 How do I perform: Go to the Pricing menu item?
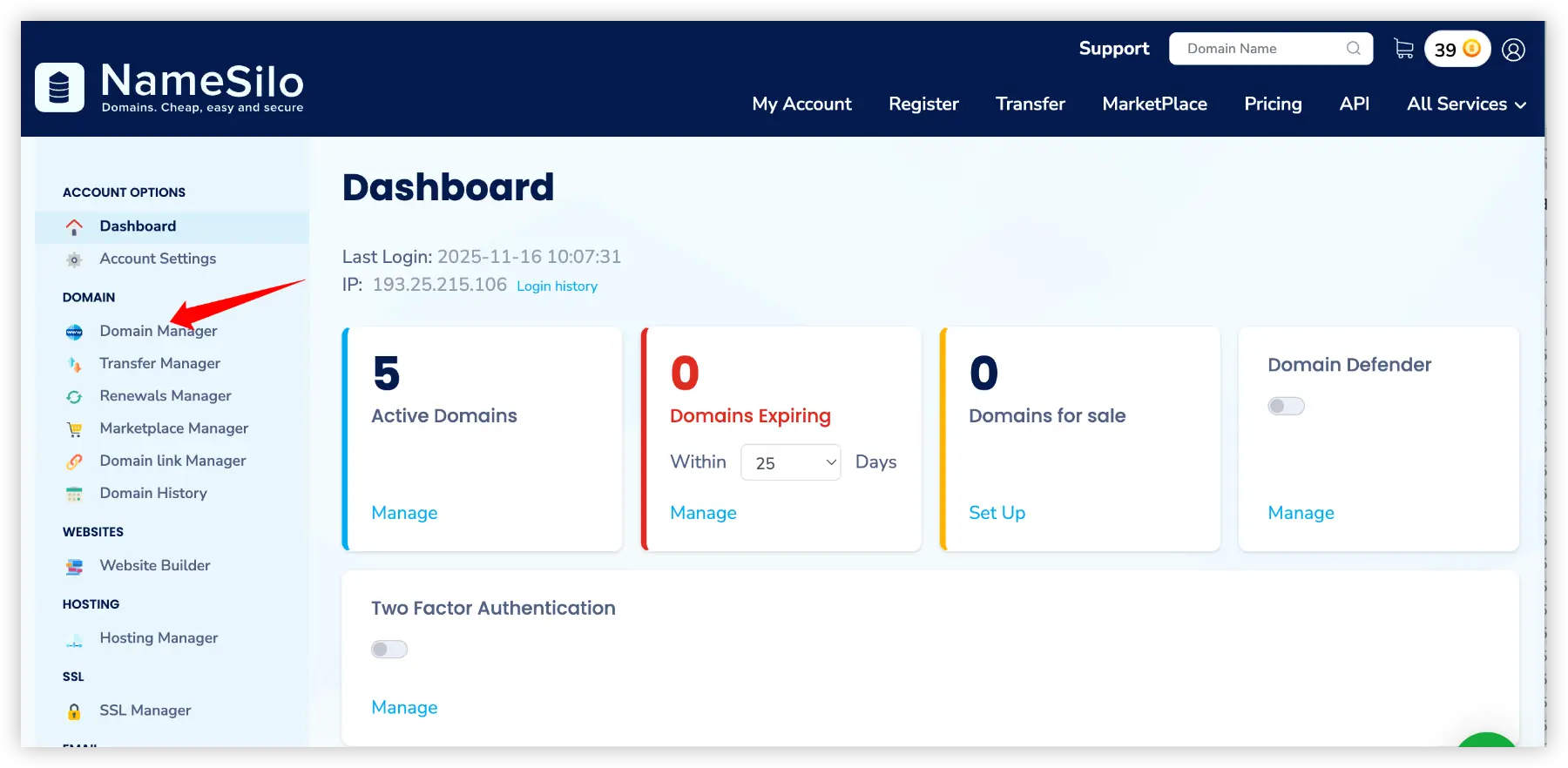click(1273, 104)
